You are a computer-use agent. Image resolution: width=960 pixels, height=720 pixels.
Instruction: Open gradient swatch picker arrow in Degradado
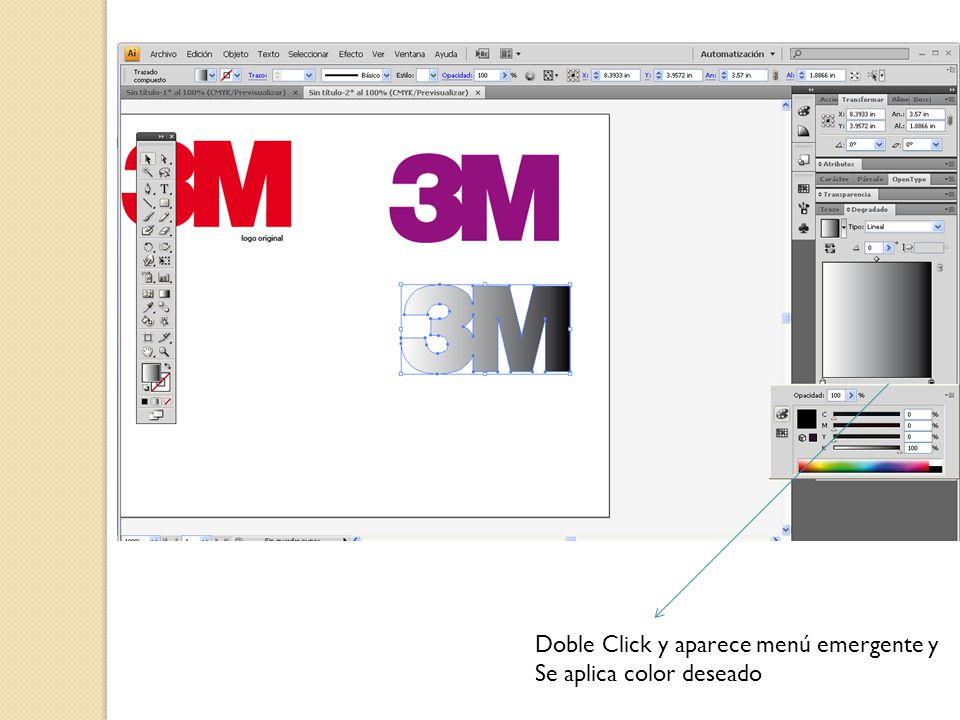click(844, 227)
